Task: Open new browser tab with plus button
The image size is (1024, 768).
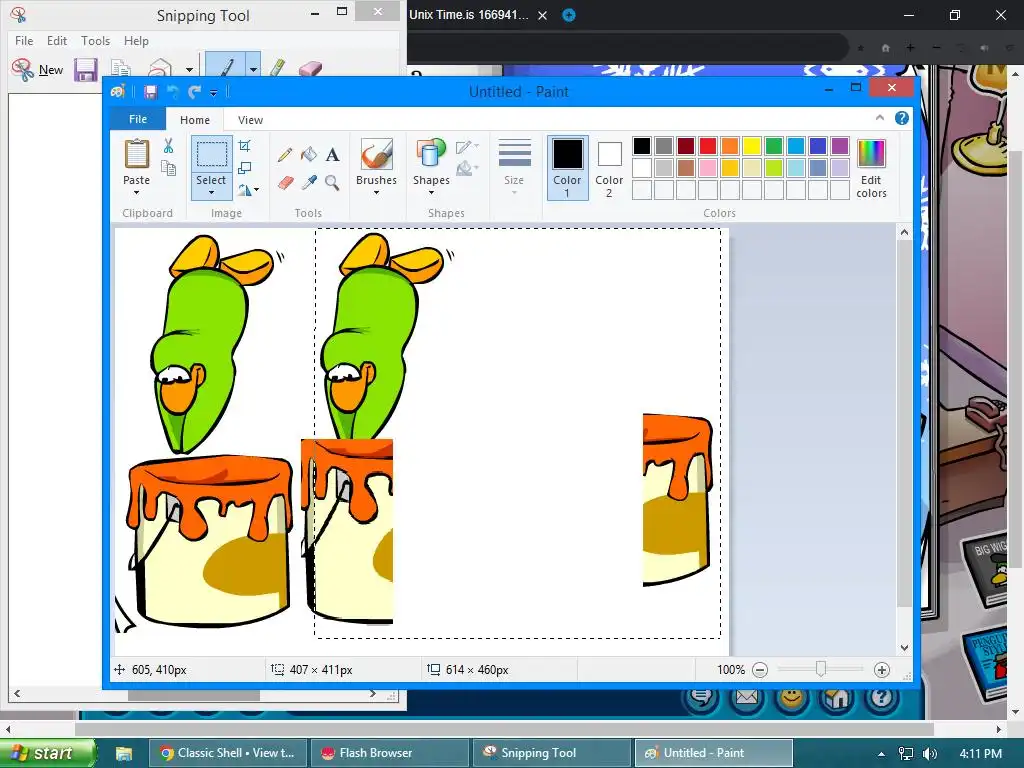Action: 569,15
